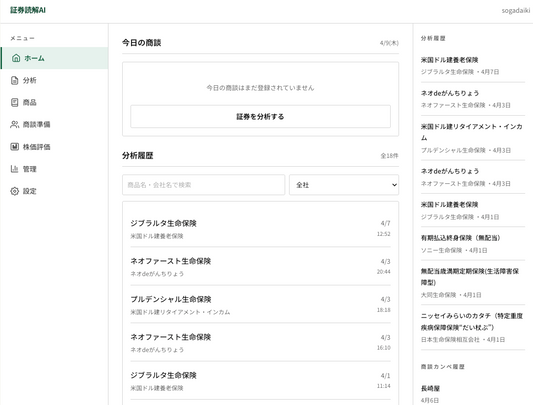Open 商談準備 menu label
Viewport: 533px width, 405px height.
click(x=36, y=124)
